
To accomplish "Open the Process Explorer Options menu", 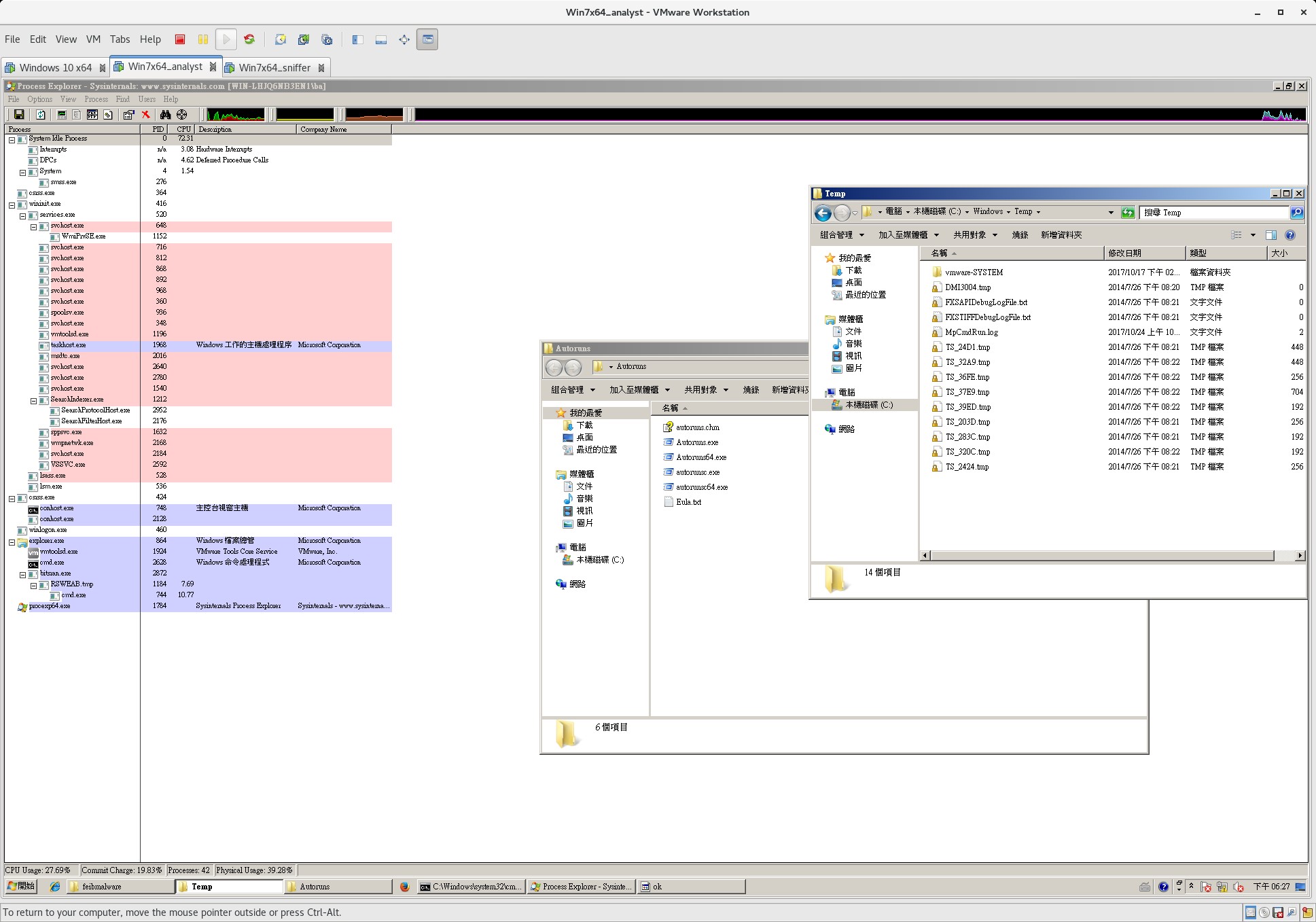I will 39,99.
